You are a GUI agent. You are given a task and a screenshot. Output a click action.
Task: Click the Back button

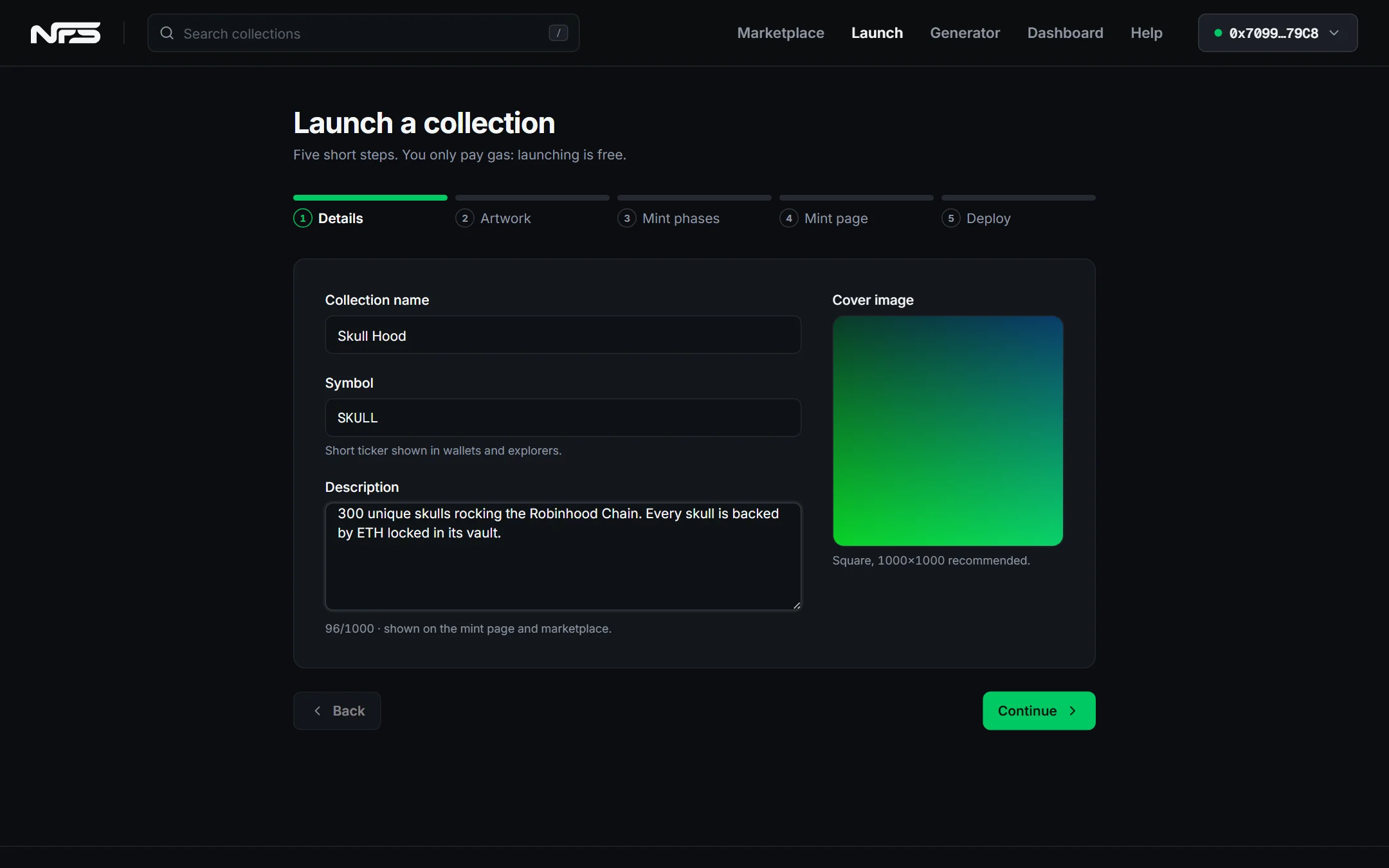337,710
